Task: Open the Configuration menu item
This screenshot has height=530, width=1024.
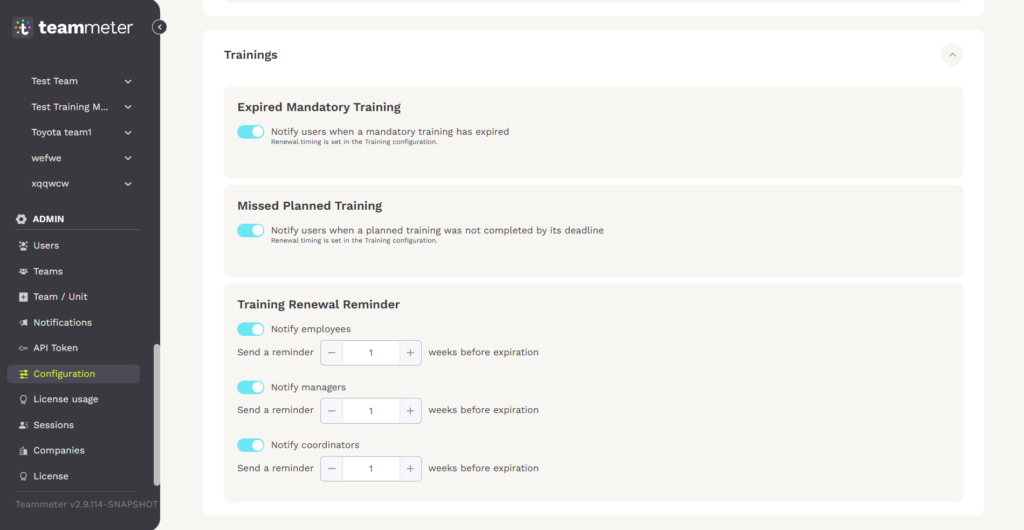Action: pos(64,374)
